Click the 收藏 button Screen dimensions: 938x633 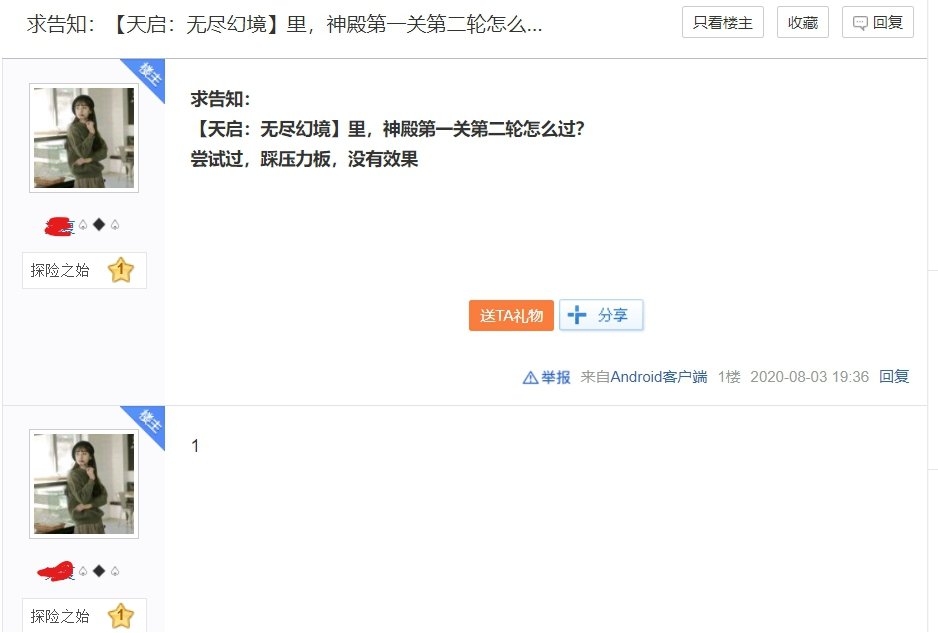click(803, 23)
